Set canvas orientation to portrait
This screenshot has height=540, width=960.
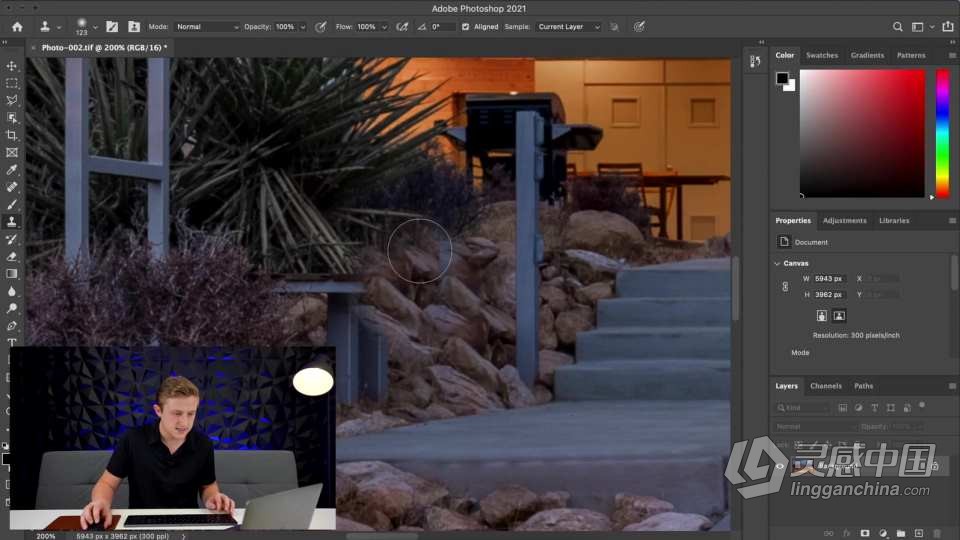coord(822,316)
